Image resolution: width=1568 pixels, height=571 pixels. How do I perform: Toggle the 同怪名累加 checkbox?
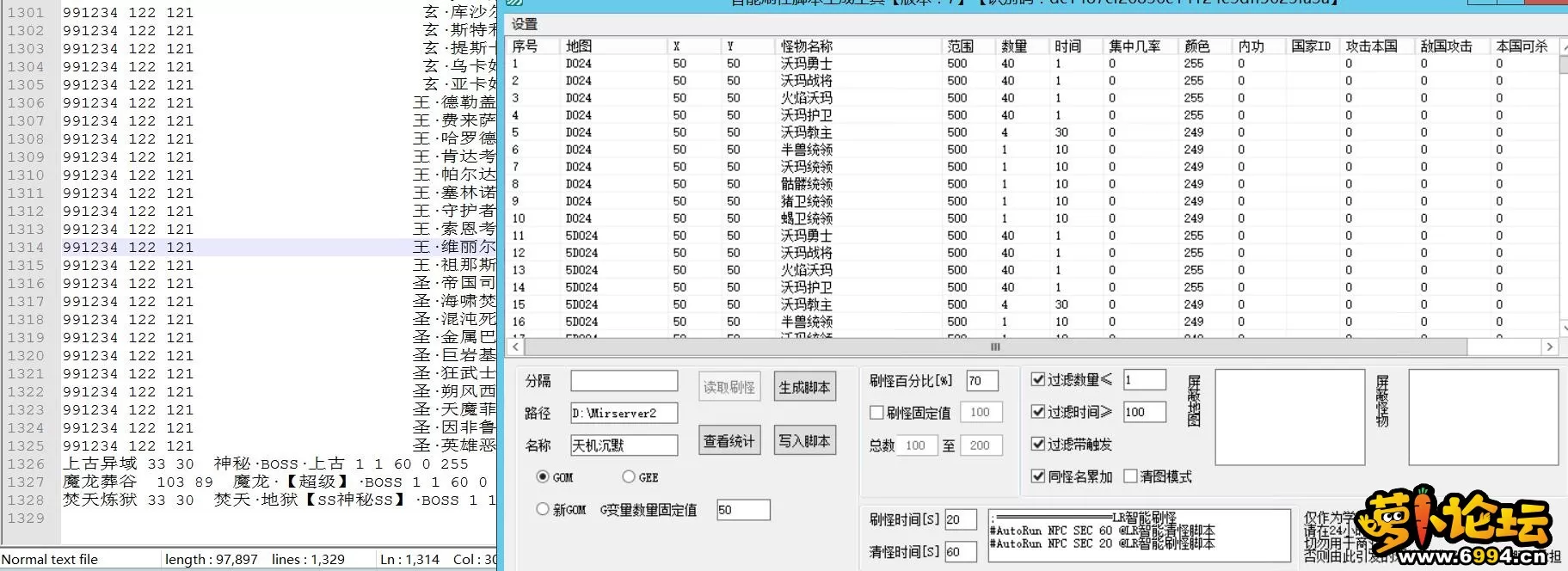1038,476
